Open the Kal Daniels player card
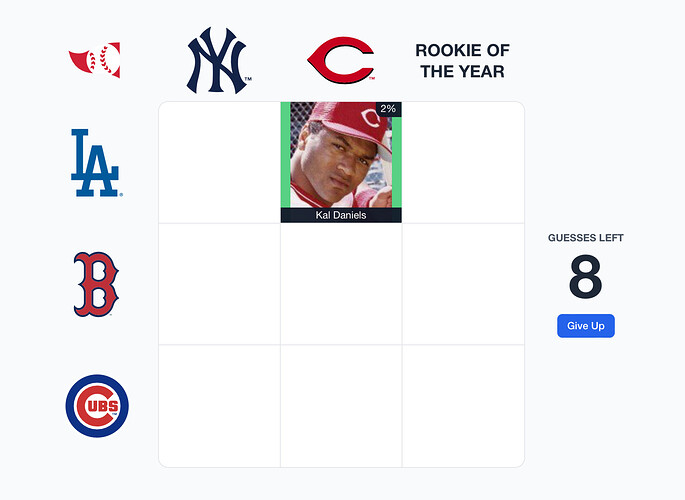This screenshot has height=500, width=685. [341, 162]
